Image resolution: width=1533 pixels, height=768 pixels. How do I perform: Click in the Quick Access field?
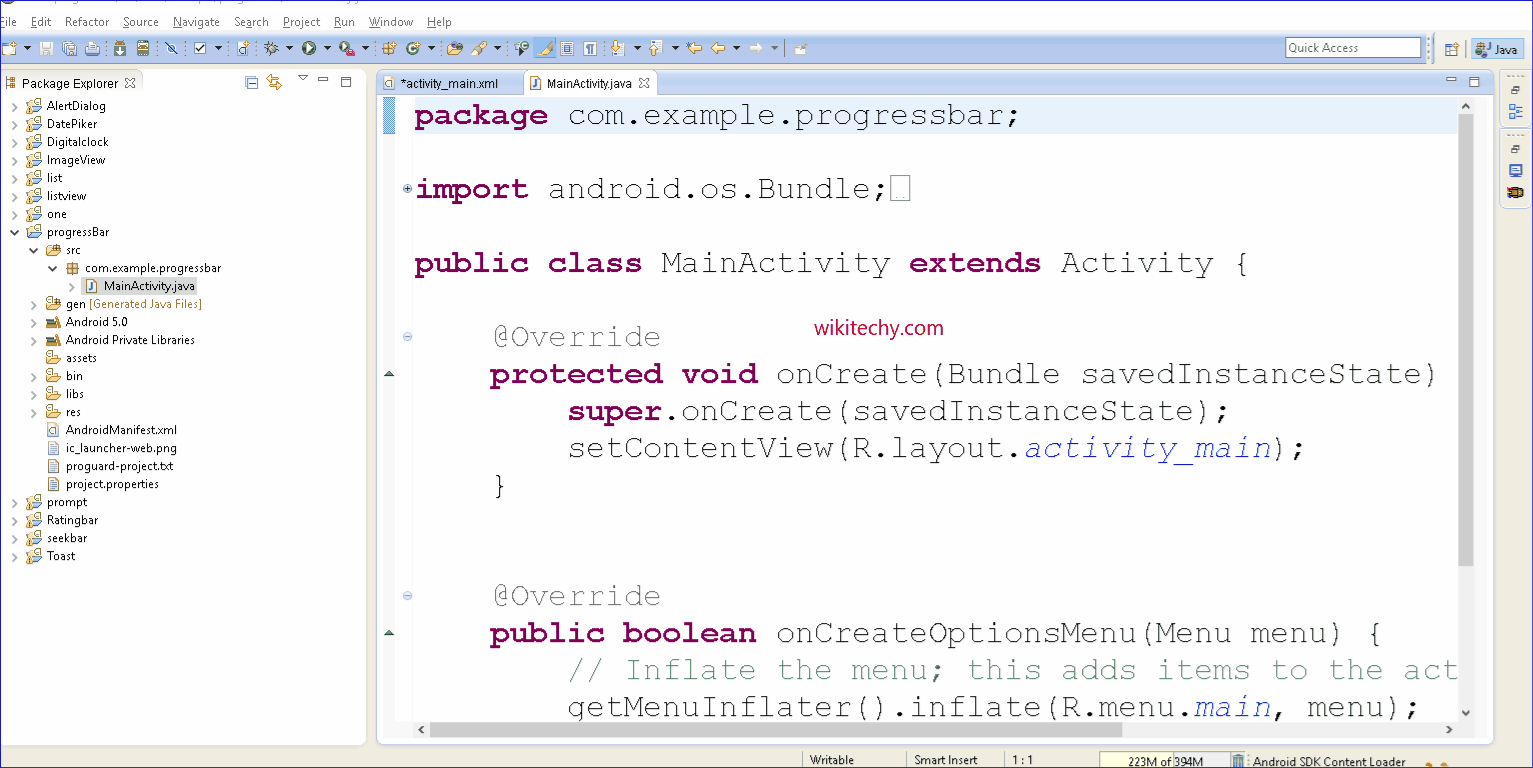pos(1352,48)
